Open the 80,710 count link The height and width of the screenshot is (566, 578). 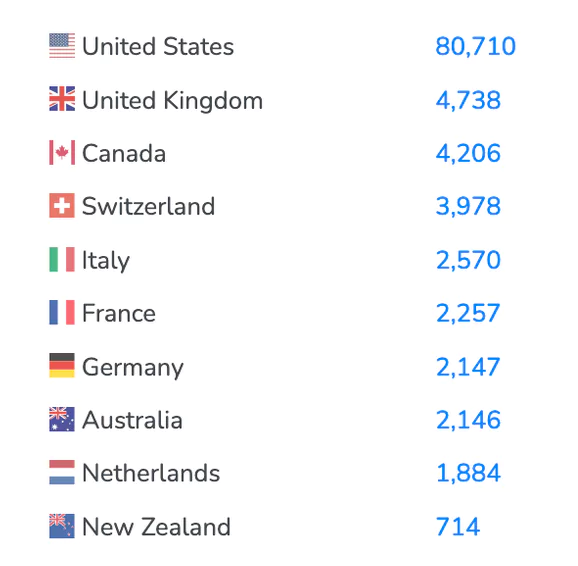pyautogui.click(x=475, y=46)
